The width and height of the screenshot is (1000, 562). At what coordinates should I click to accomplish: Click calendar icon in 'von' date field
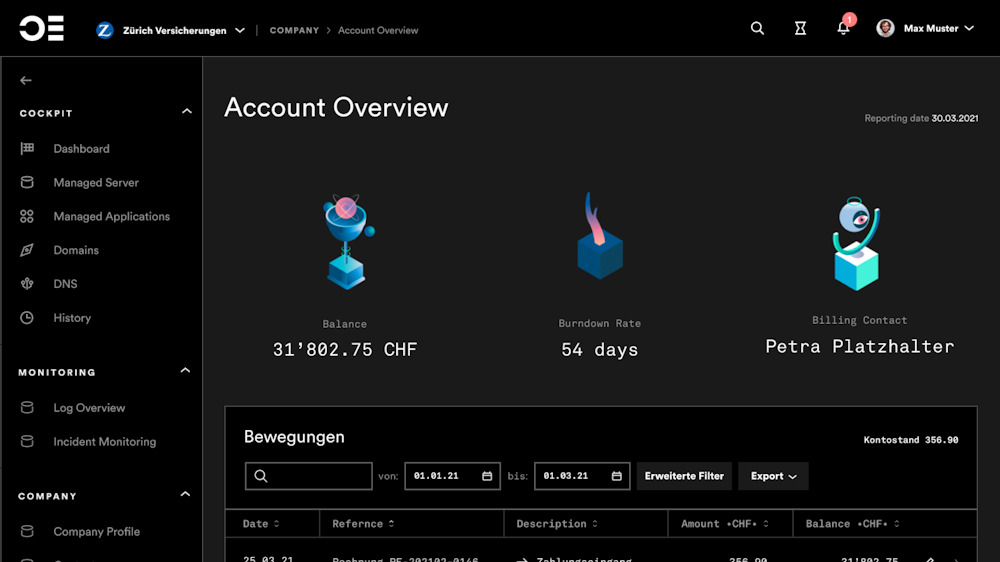(487, 476)
